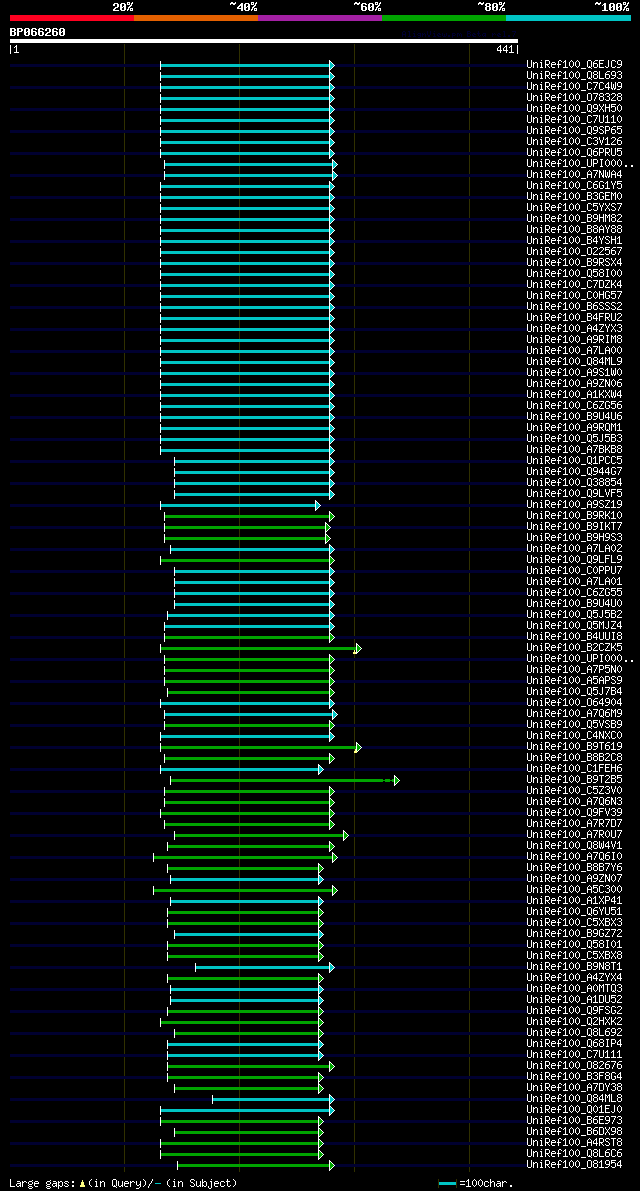Image resolution: width=640 pixels, height=1191 pixels.
Task: Select the UniRef100_O22567 label
Action: click(574, 252)
